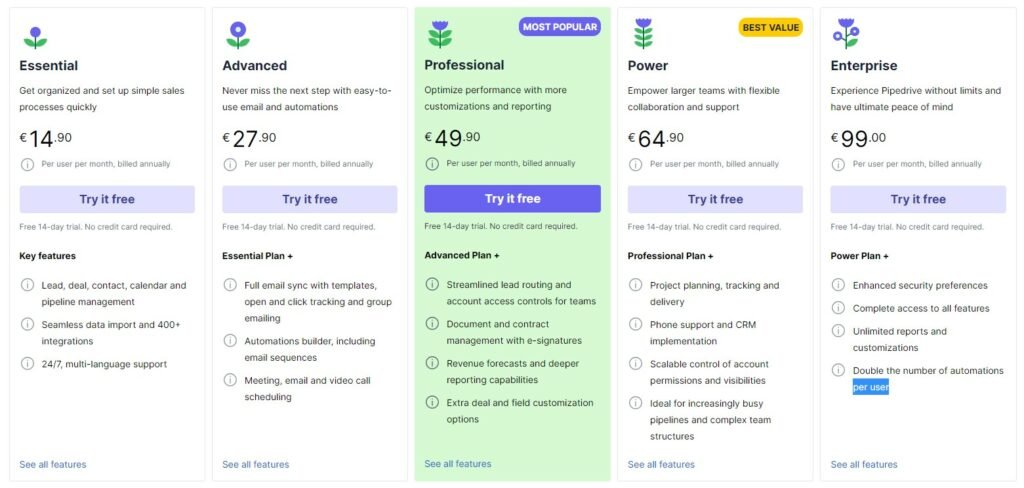Select Try it free for Enterprise plan
This screenshot has height=488, width=1024.
918,199
